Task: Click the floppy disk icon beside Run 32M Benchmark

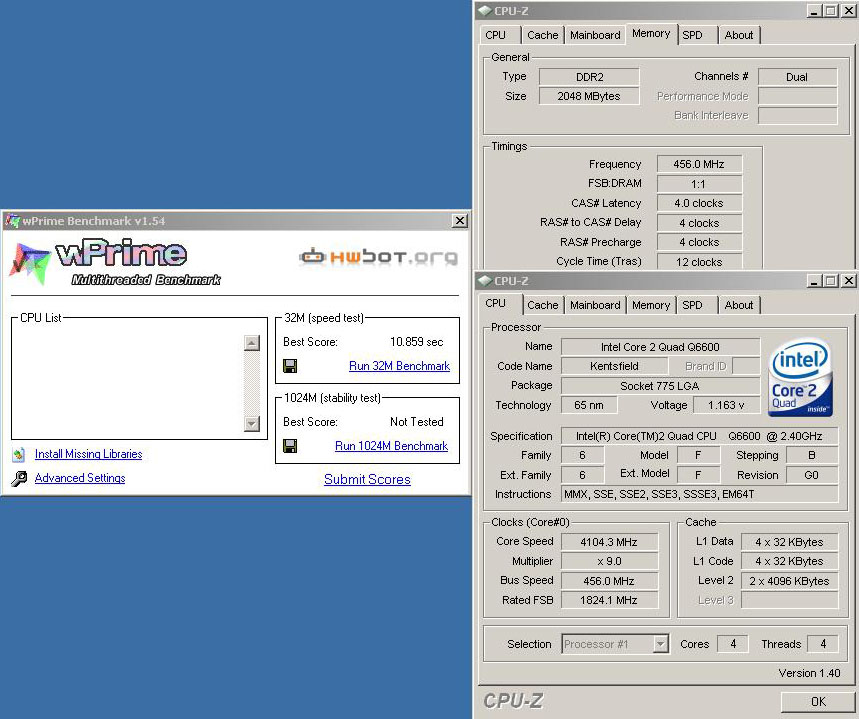Action: click(290, 366)
